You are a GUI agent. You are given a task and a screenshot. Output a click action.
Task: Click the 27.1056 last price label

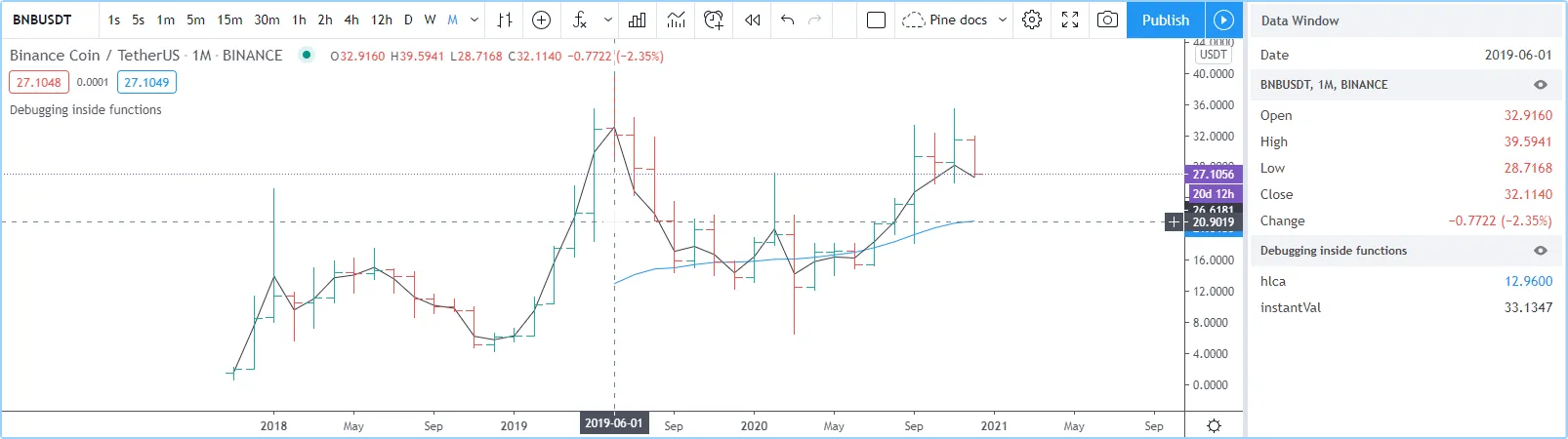(1214, 175)
